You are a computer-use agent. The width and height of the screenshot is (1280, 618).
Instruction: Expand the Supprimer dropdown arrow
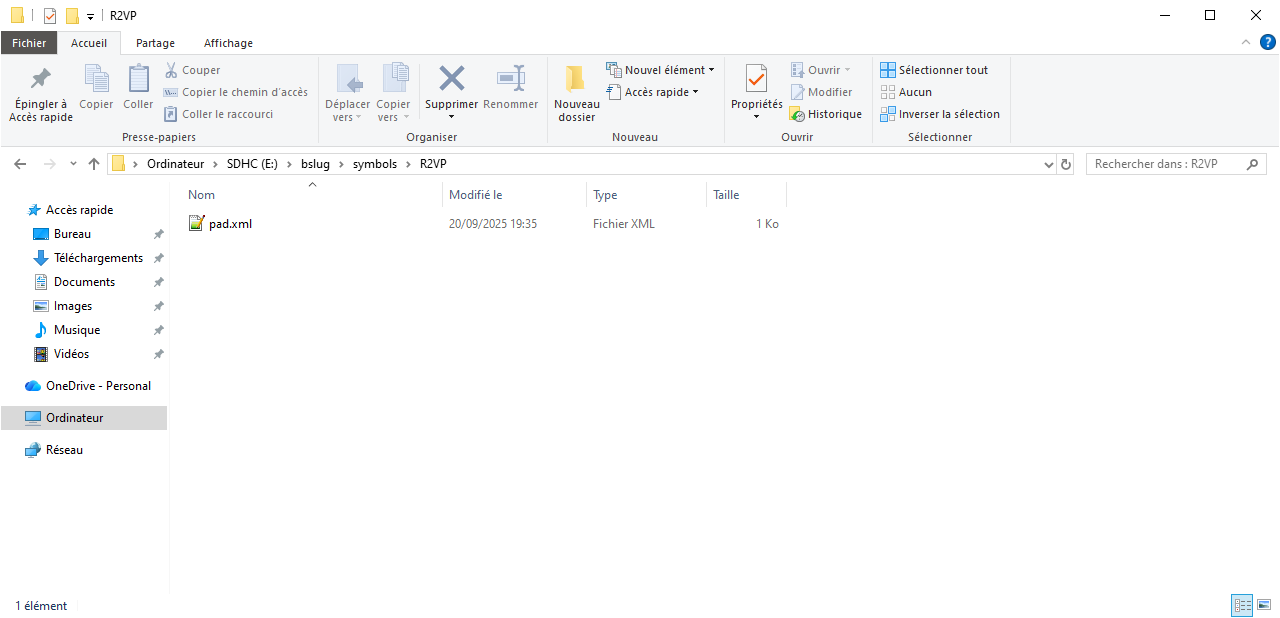click(452, 117)
